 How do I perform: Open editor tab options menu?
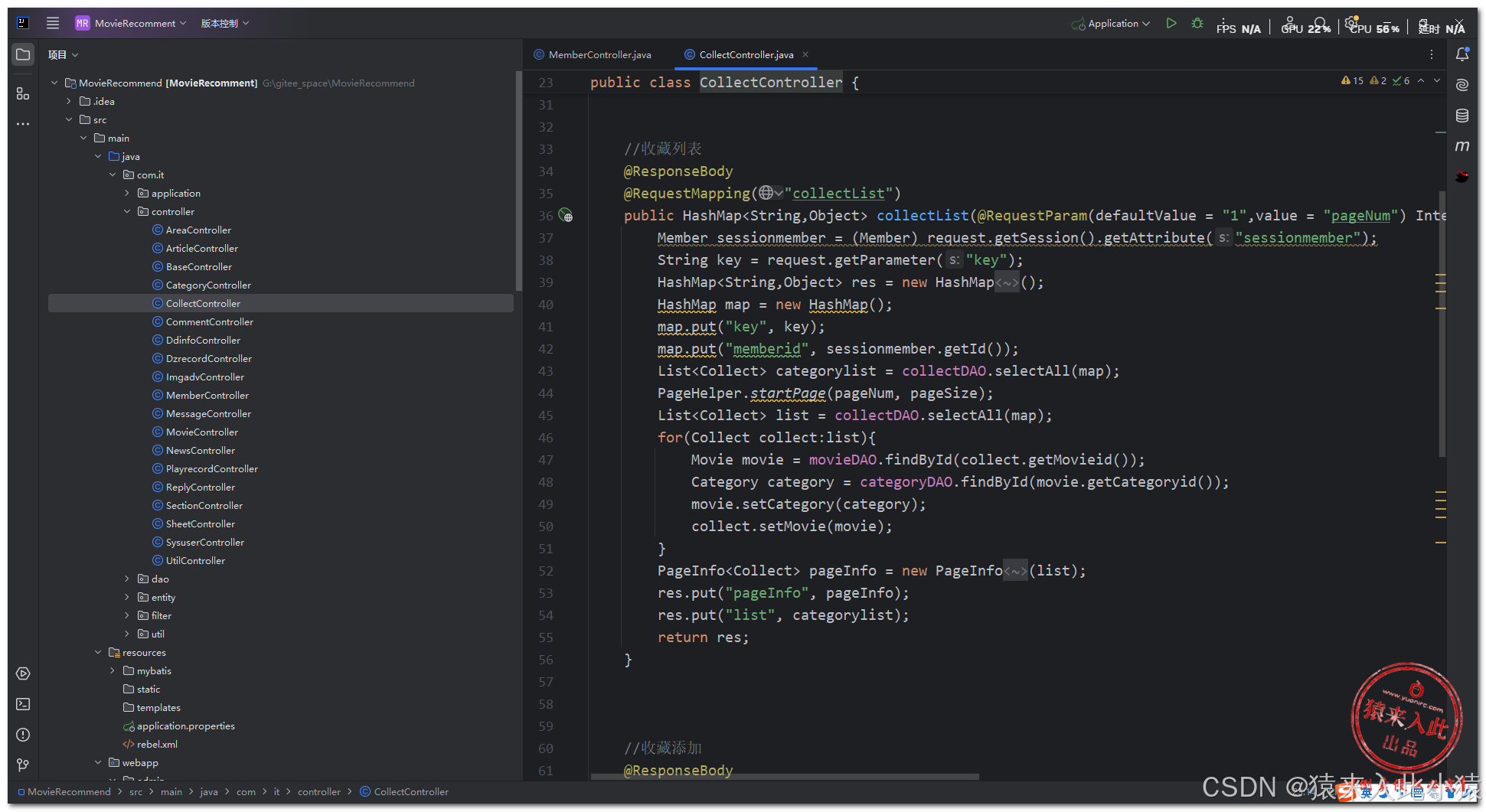click(x=1432, y=54)
